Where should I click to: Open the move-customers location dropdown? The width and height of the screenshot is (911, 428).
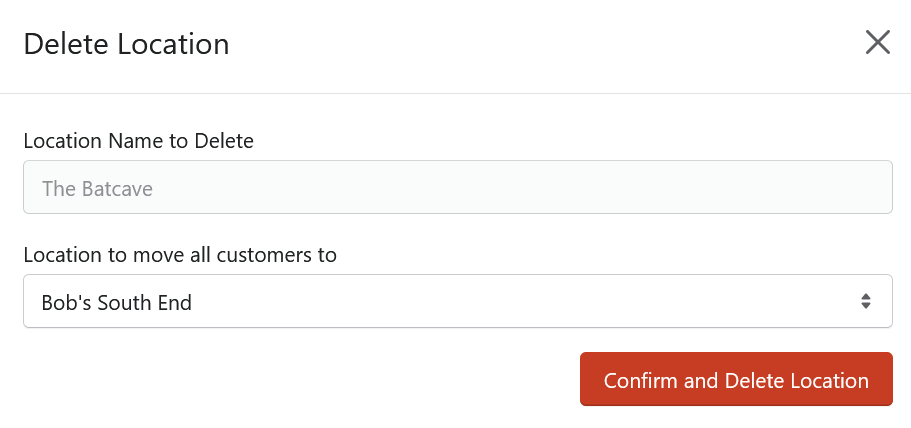tap(458, 301)
